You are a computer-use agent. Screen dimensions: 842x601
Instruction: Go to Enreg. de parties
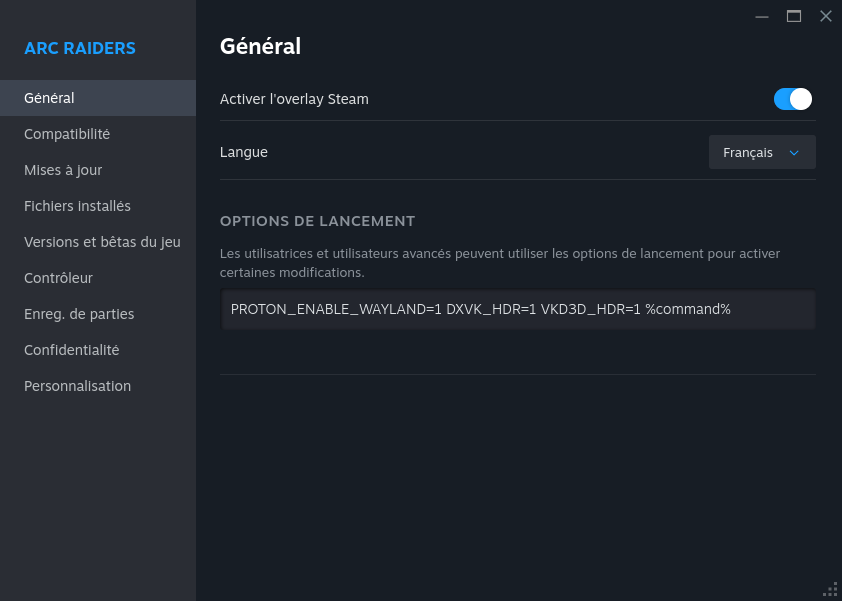click(x=98, y=314)
